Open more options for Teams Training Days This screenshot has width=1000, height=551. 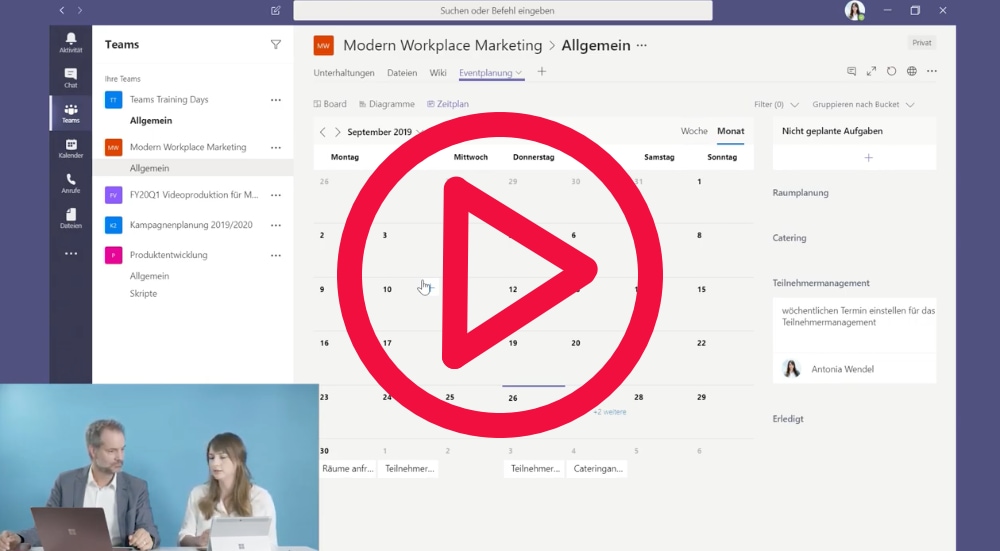pyautogui.click(x=276, y=99)
